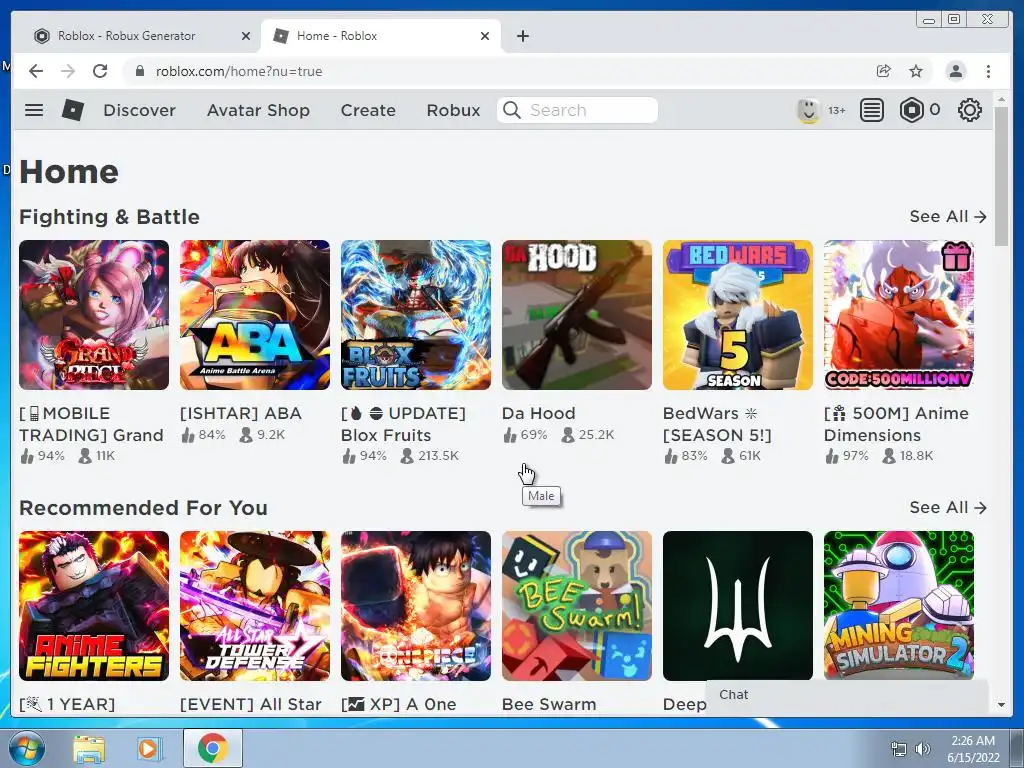Bookmark this page with the star icon
This screenshot has height=768, width=1024.
point(916,71)
